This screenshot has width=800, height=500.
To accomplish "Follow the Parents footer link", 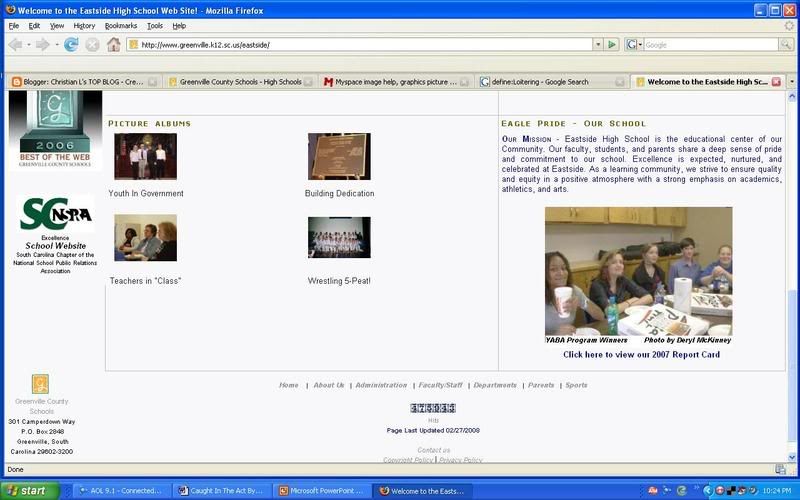I will pos(541,385).
